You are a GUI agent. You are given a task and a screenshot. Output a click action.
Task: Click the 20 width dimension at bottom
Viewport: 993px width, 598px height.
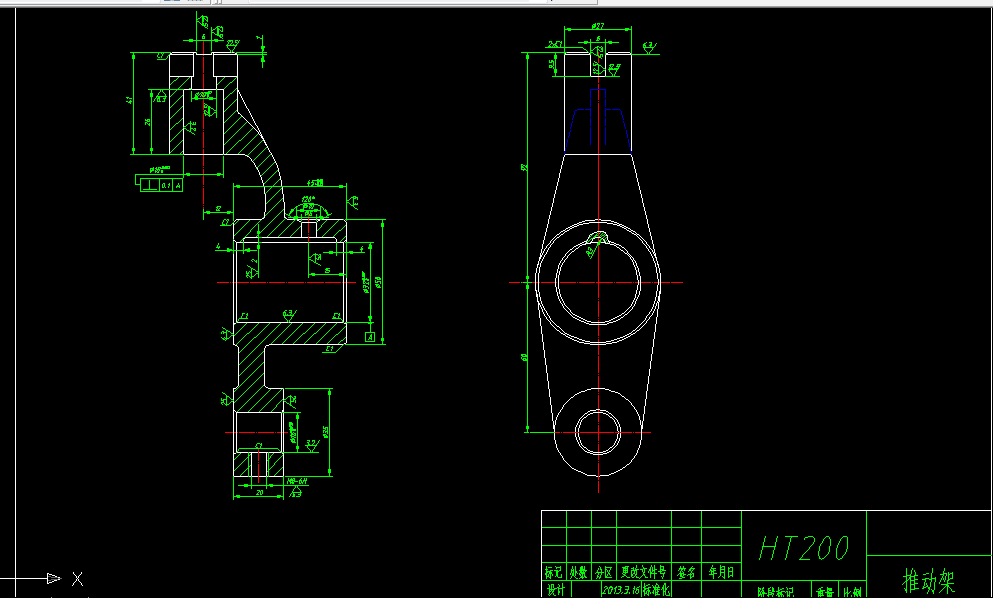(259, 492)
